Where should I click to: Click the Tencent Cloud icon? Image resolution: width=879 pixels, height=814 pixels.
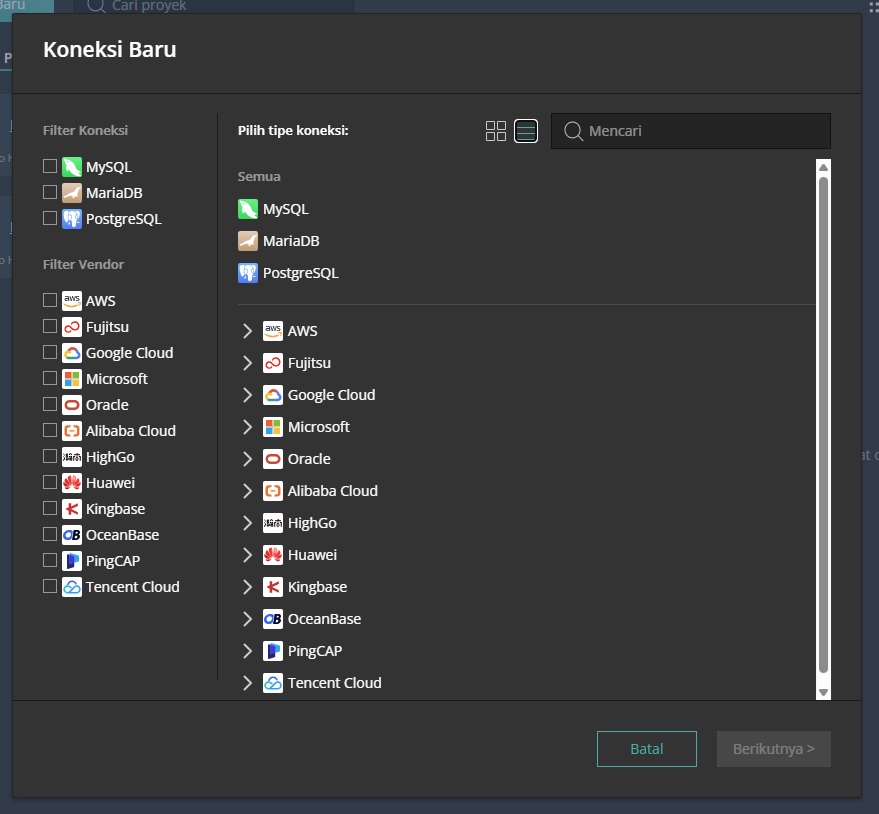coord(272,682)
